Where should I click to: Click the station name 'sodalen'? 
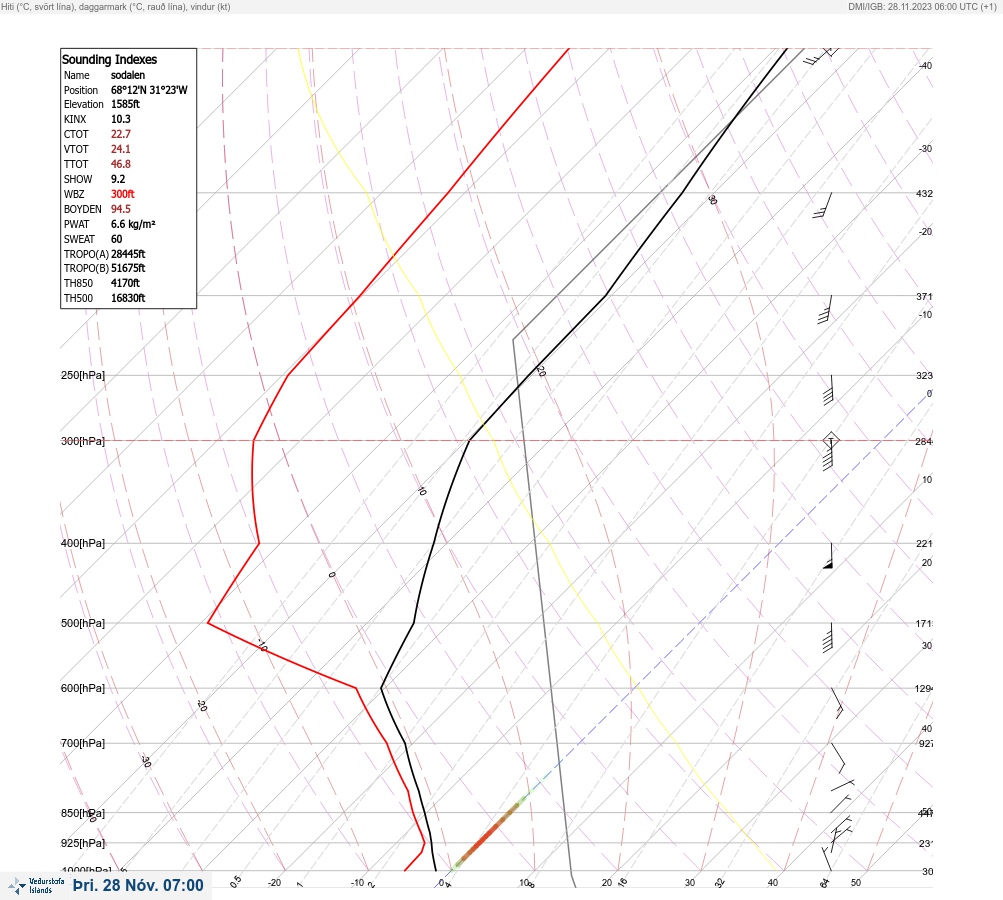[128, 75]
